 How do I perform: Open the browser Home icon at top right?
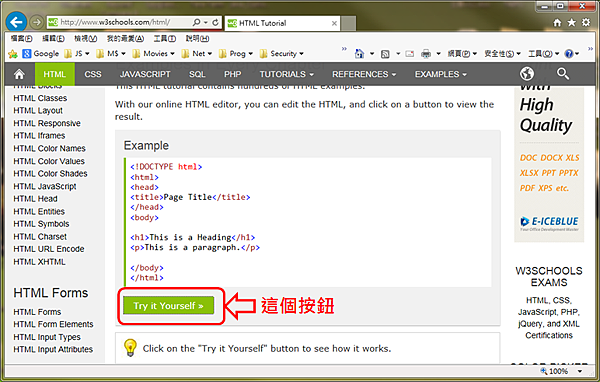[x=557, y=23]
